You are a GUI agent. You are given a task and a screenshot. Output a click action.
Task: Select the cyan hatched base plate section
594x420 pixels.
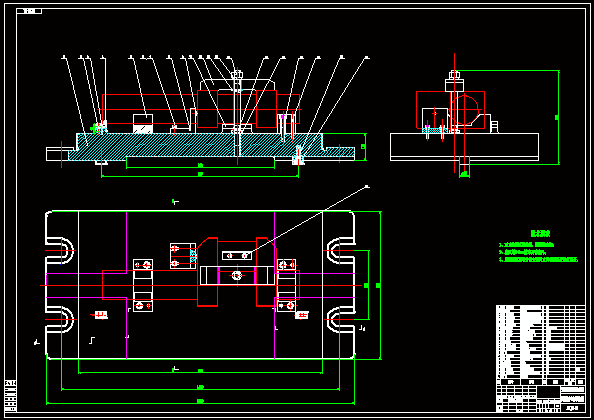tap(211, 147)
